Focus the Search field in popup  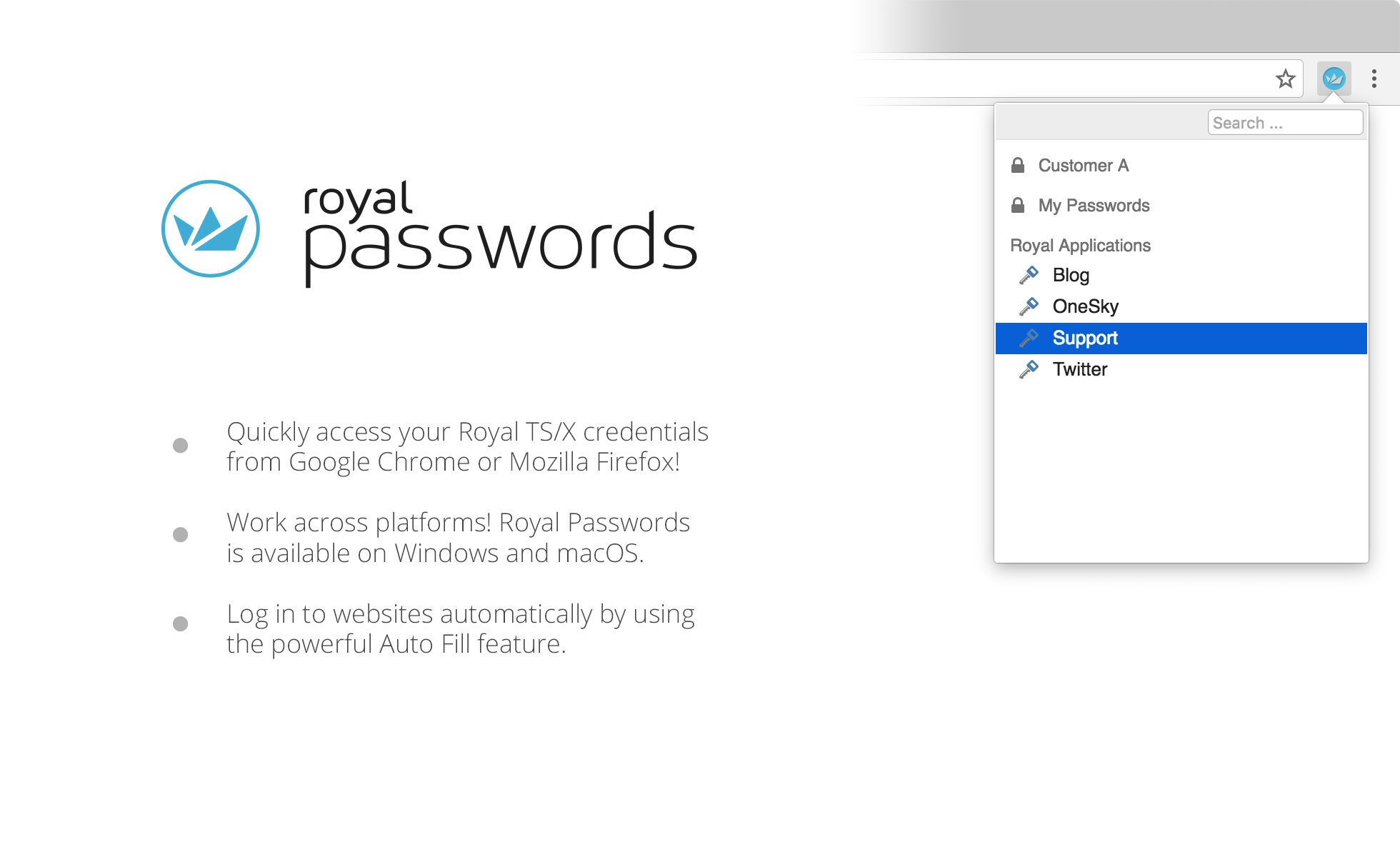click(x=1285, y=123)
